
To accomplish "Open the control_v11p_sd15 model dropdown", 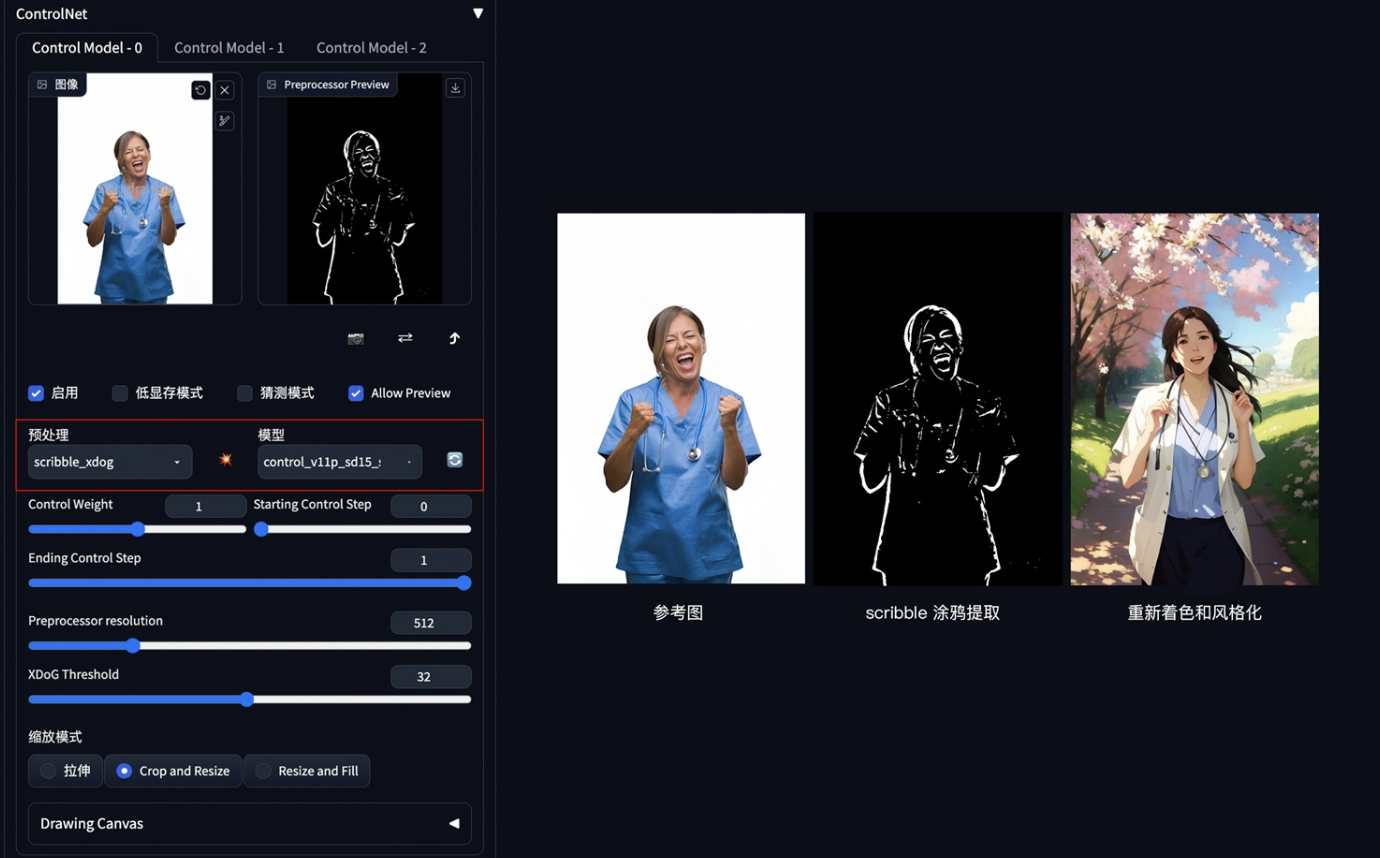I will click(340, 462).
